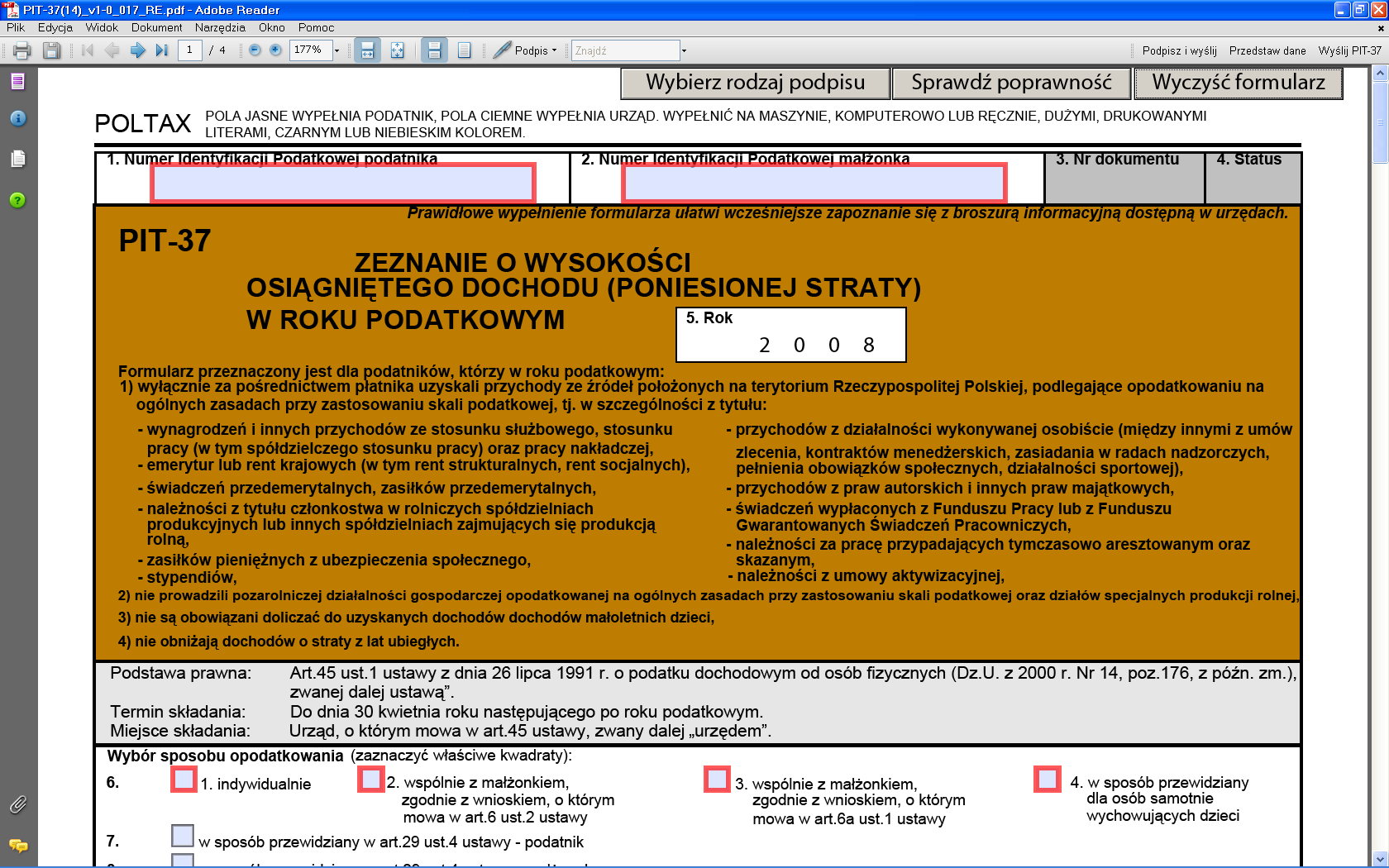The image size is (1389, 868).
Task: Click Przedstaw dane toolbar button
Action: point(1267,50)
